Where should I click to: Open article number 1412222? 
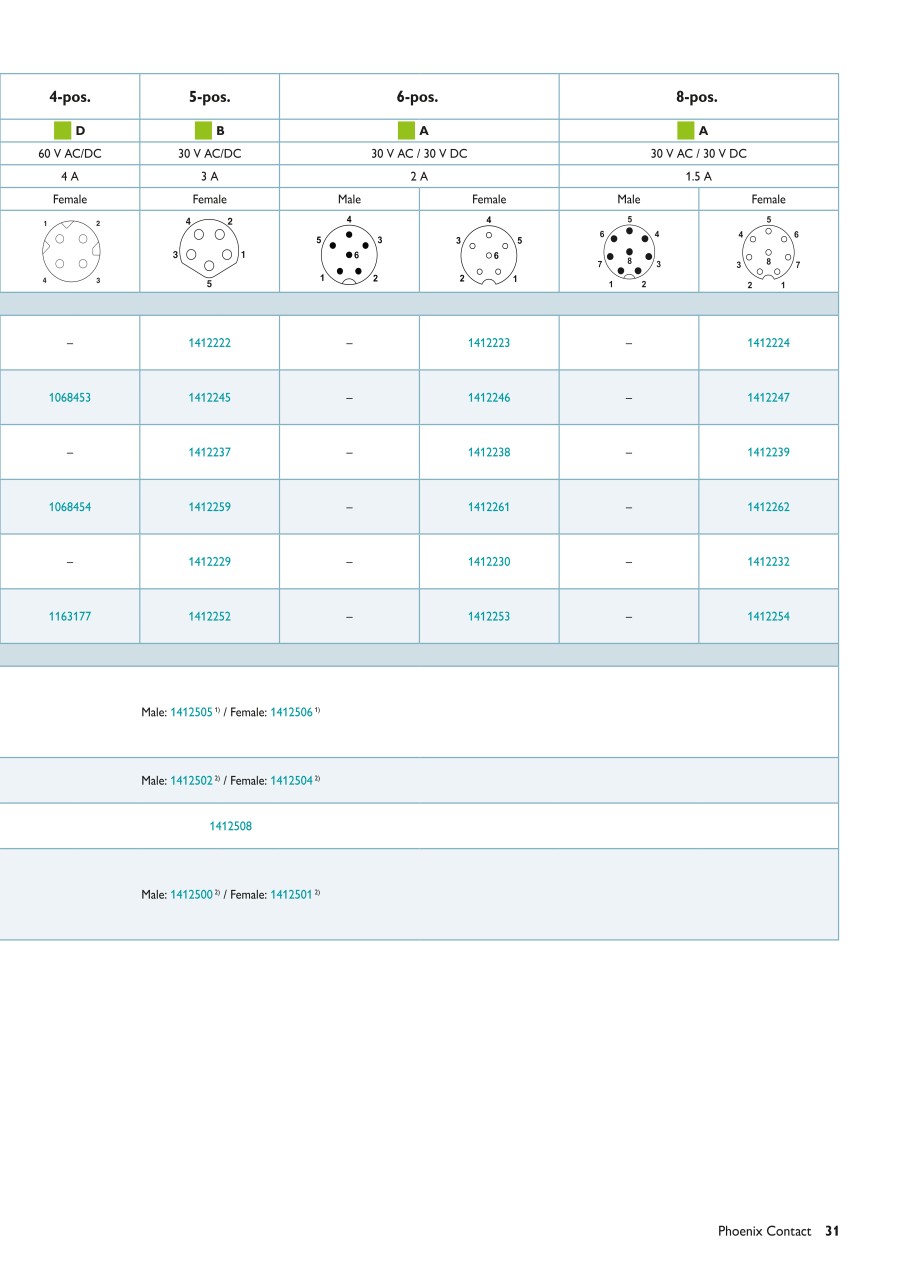coord(209,343)
